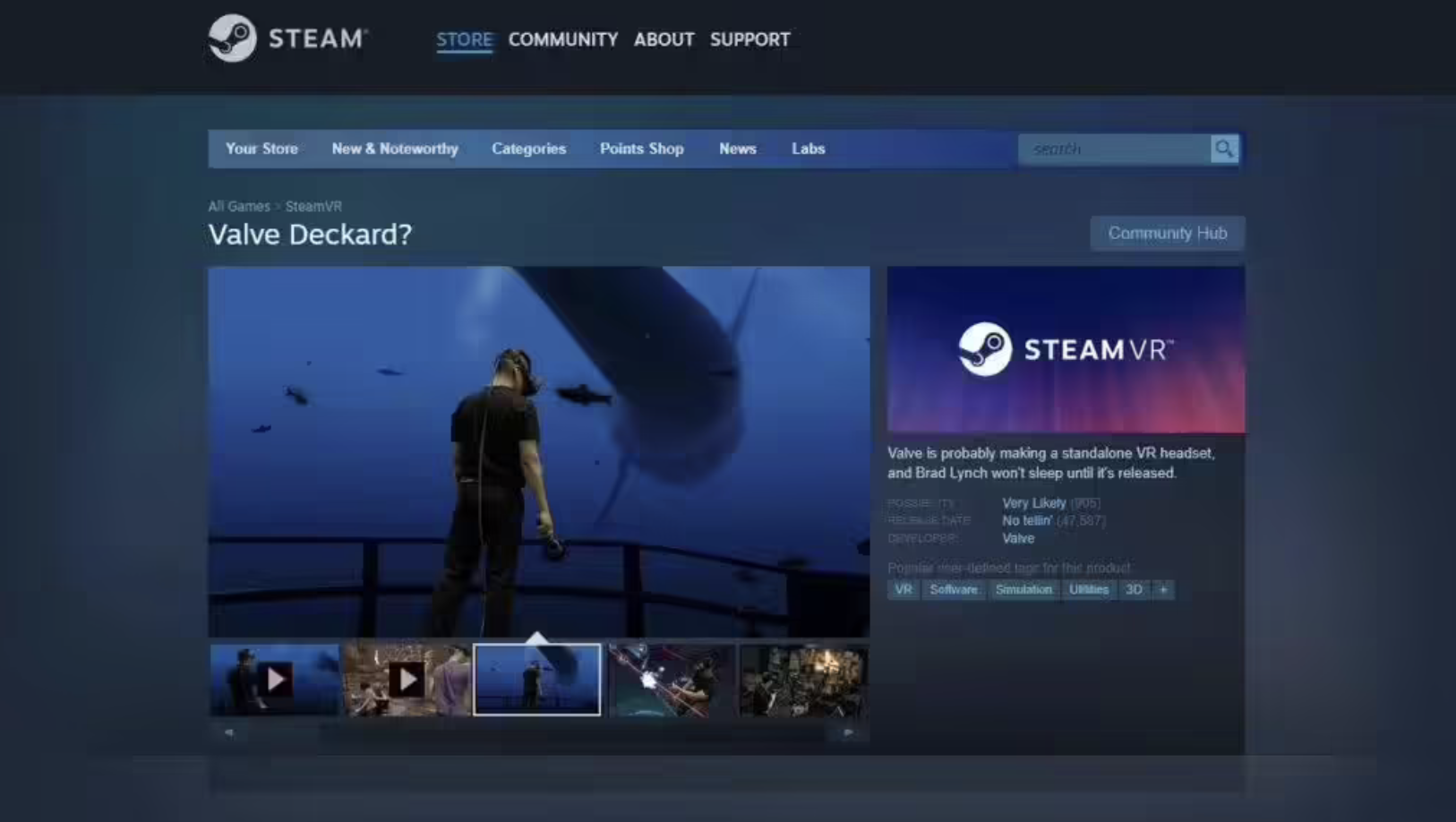Play the first video thumbnail

tap(275, 680)
